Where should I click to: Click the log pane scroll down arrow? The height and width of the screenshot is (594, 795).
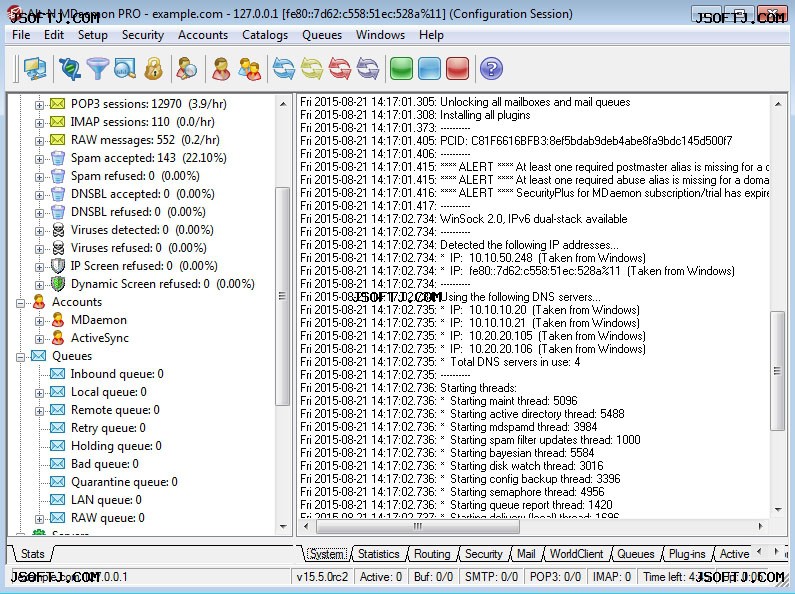click(x=777, y=509)
